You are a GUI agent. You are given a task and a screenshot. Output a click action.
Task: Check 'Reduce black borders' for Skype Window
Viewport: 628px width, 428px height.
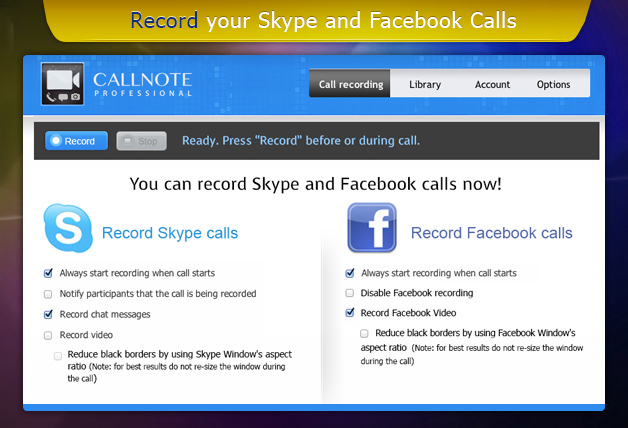(x=58, y=356)
